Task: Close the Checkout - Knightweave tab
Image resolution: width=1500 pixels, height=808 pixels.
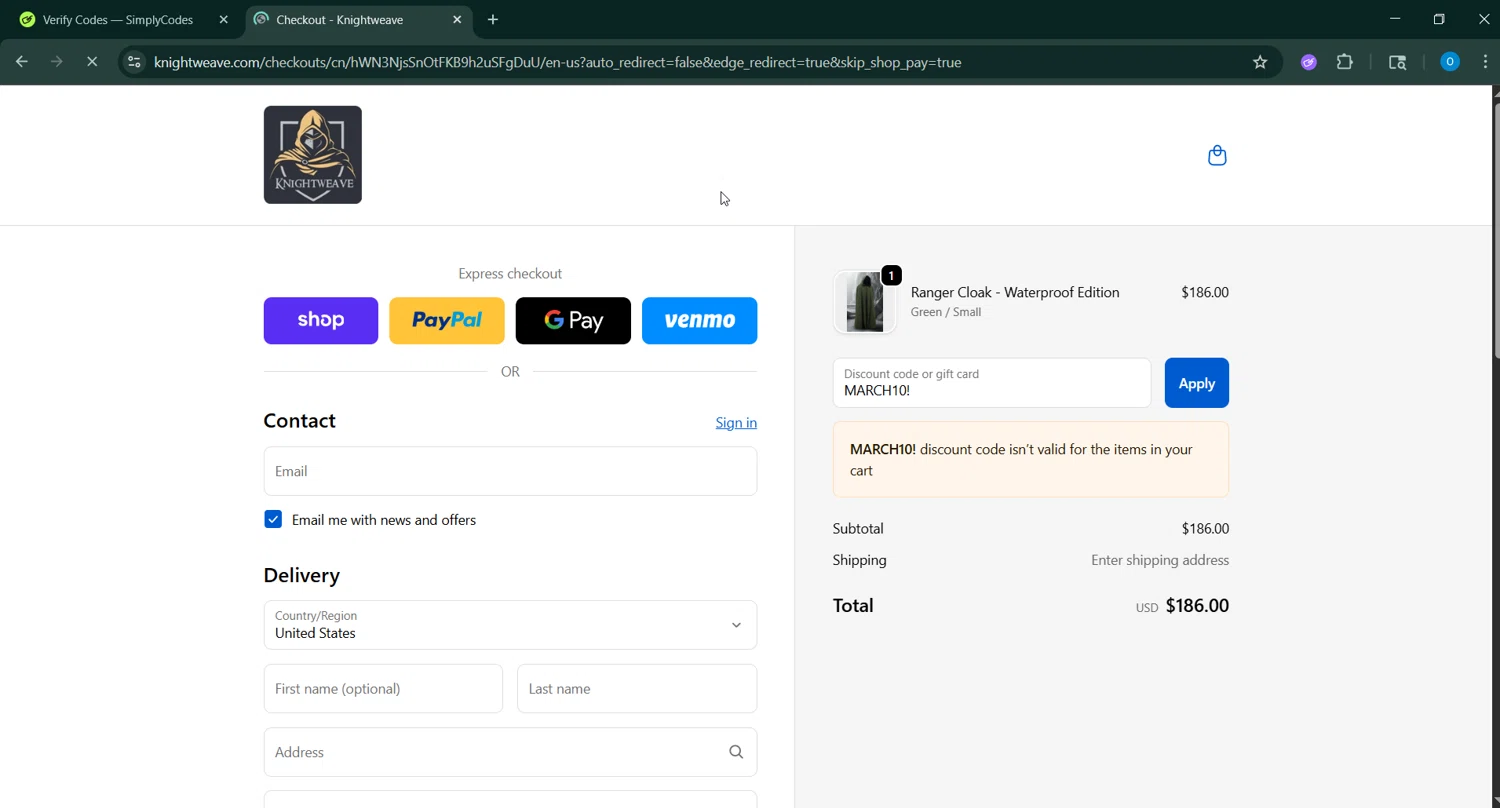Action: 457,19
